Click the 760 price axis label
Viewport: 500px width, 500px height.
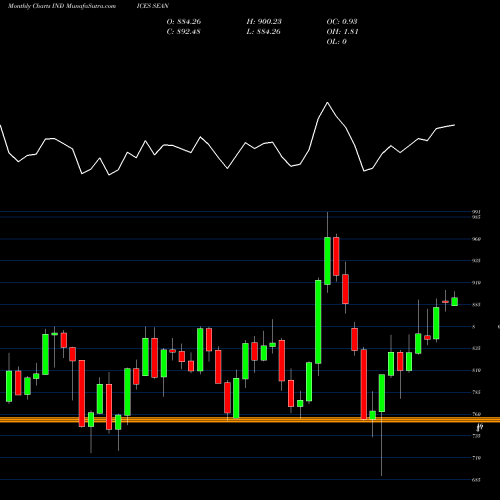[476, 414]
